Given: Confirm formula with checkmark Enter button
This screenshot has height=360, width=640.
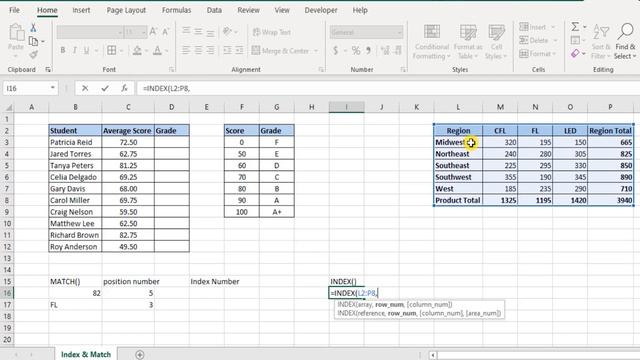Looking at the screenshot, I should 105,88.
